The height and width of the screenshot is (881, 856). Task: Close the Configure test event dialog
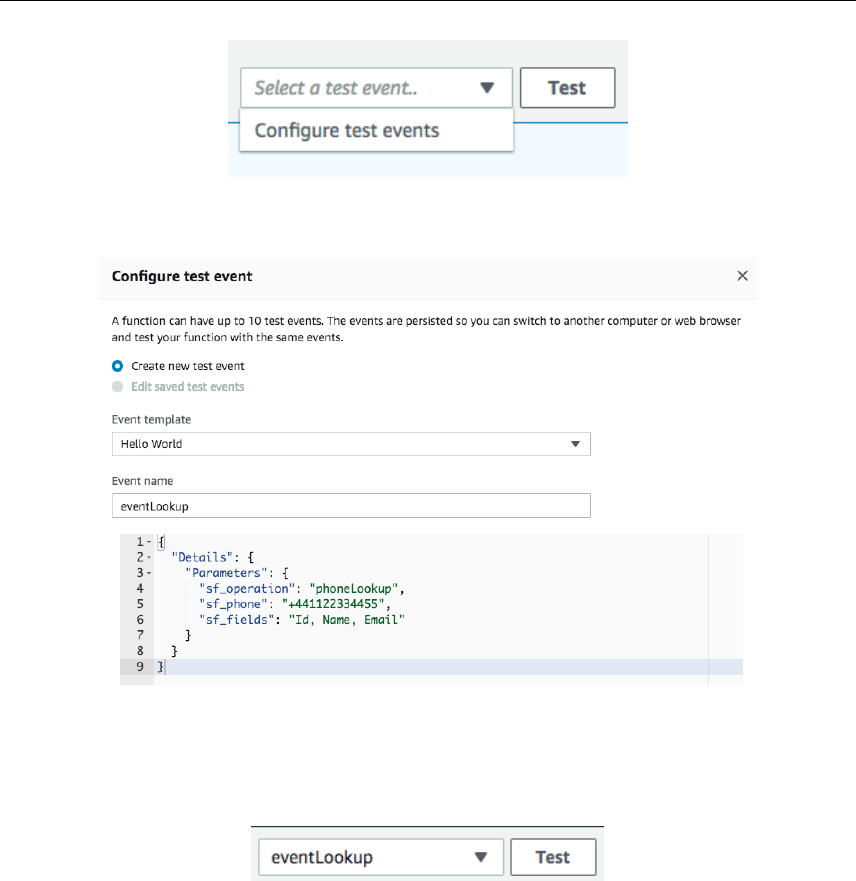[x=742, y=276]
